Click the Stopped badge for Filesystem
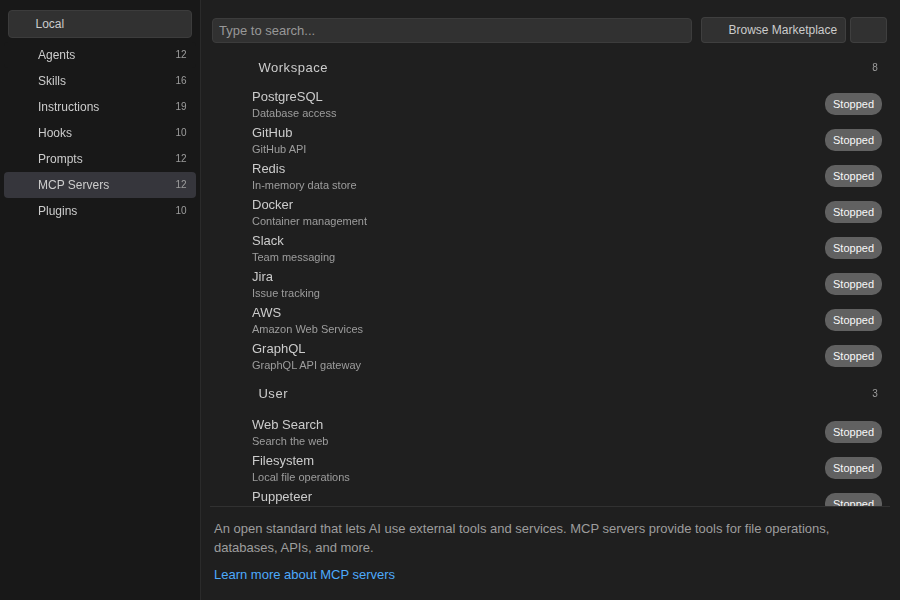The width and height of the screenshot is (900, 600). [854, 469]
